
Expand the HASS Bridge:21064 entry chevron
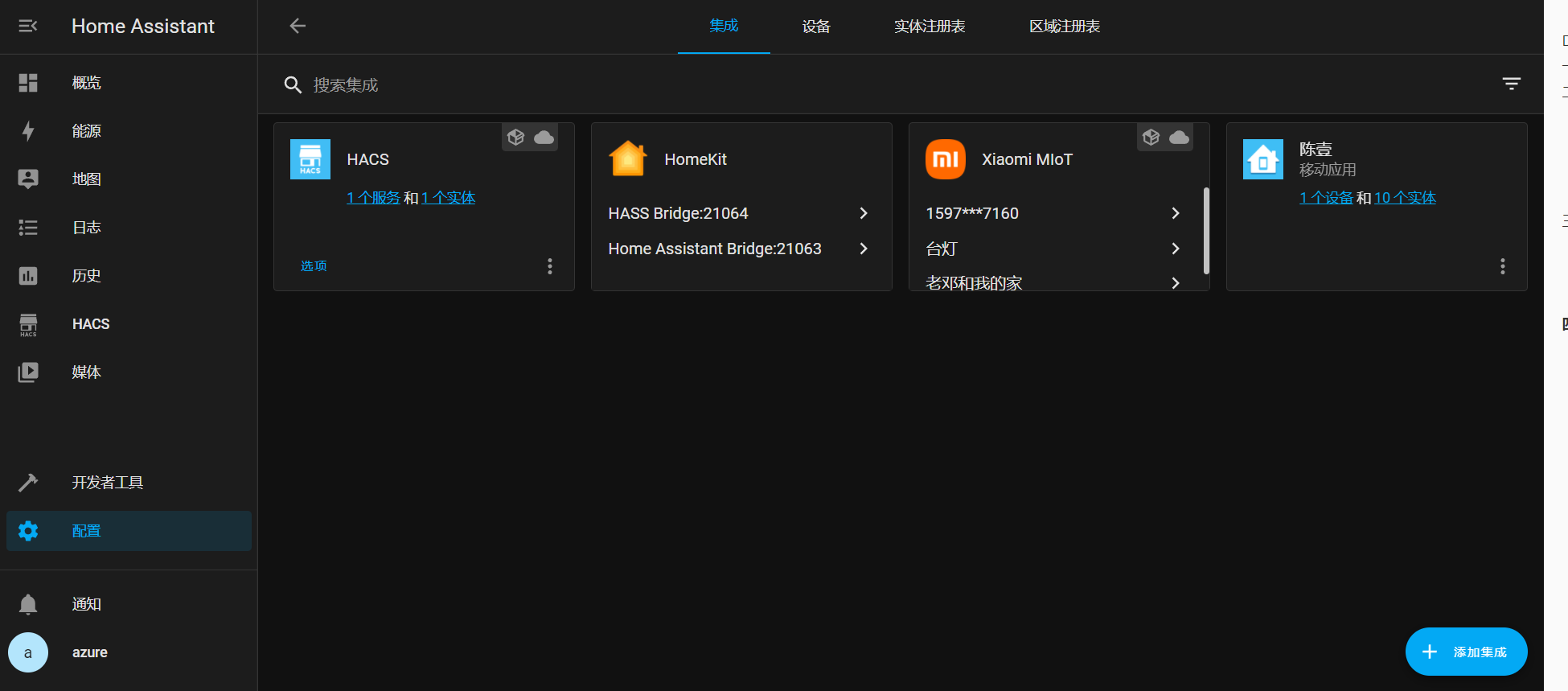click(x=864, y=213)
